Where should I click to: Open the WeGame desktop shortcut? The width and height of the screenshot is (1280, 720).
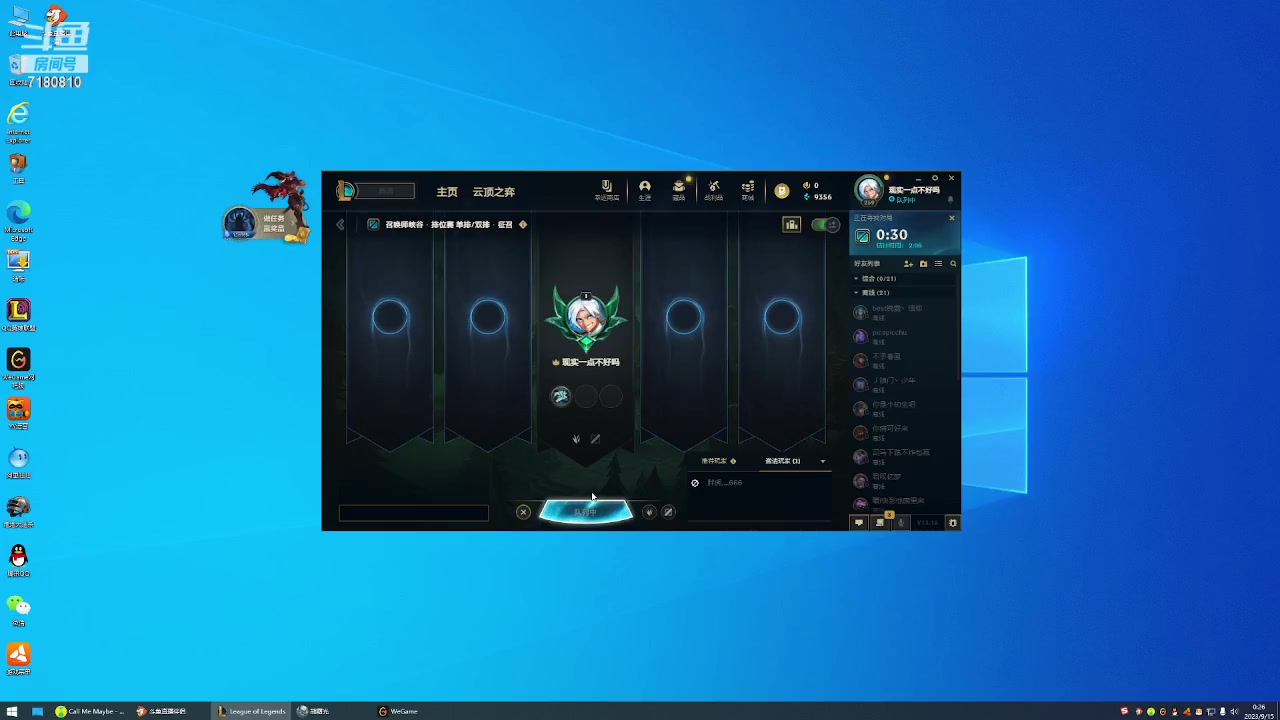click(x=18, y=365)
